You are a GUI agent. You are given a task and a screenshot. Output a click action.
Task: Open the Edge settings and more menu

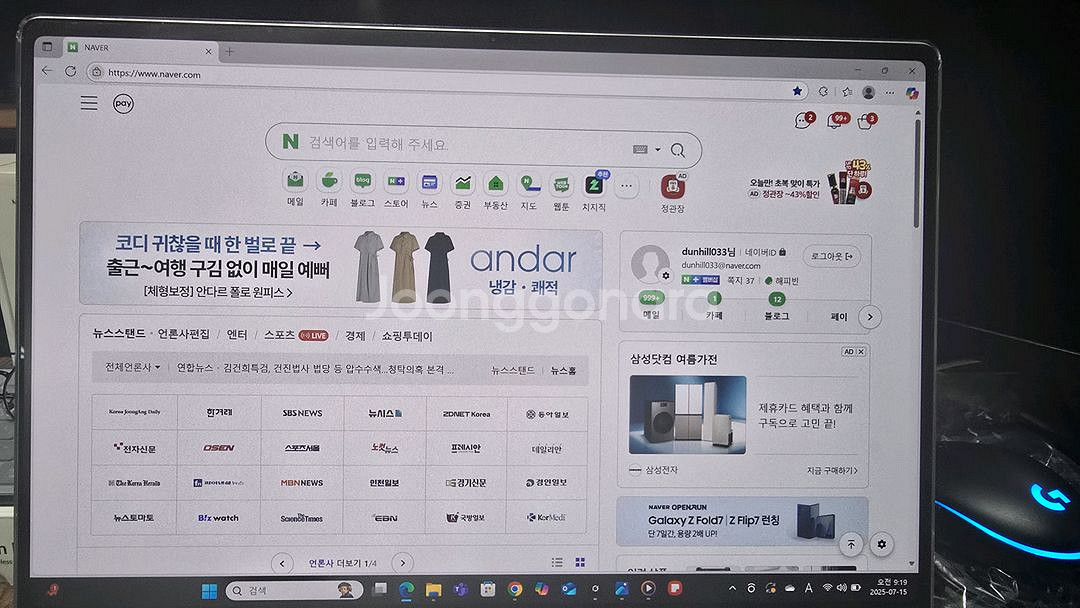pos(890,92)
